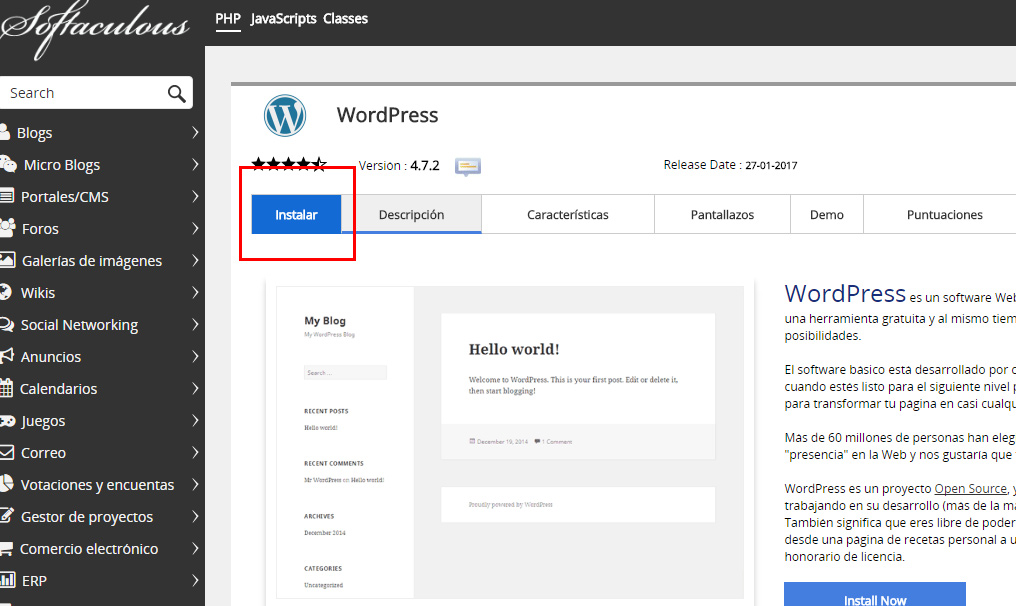This screenshot has height=606, width=1016.
Task: Click the Galerías de imágenes icon
Action: coord(7,260)
